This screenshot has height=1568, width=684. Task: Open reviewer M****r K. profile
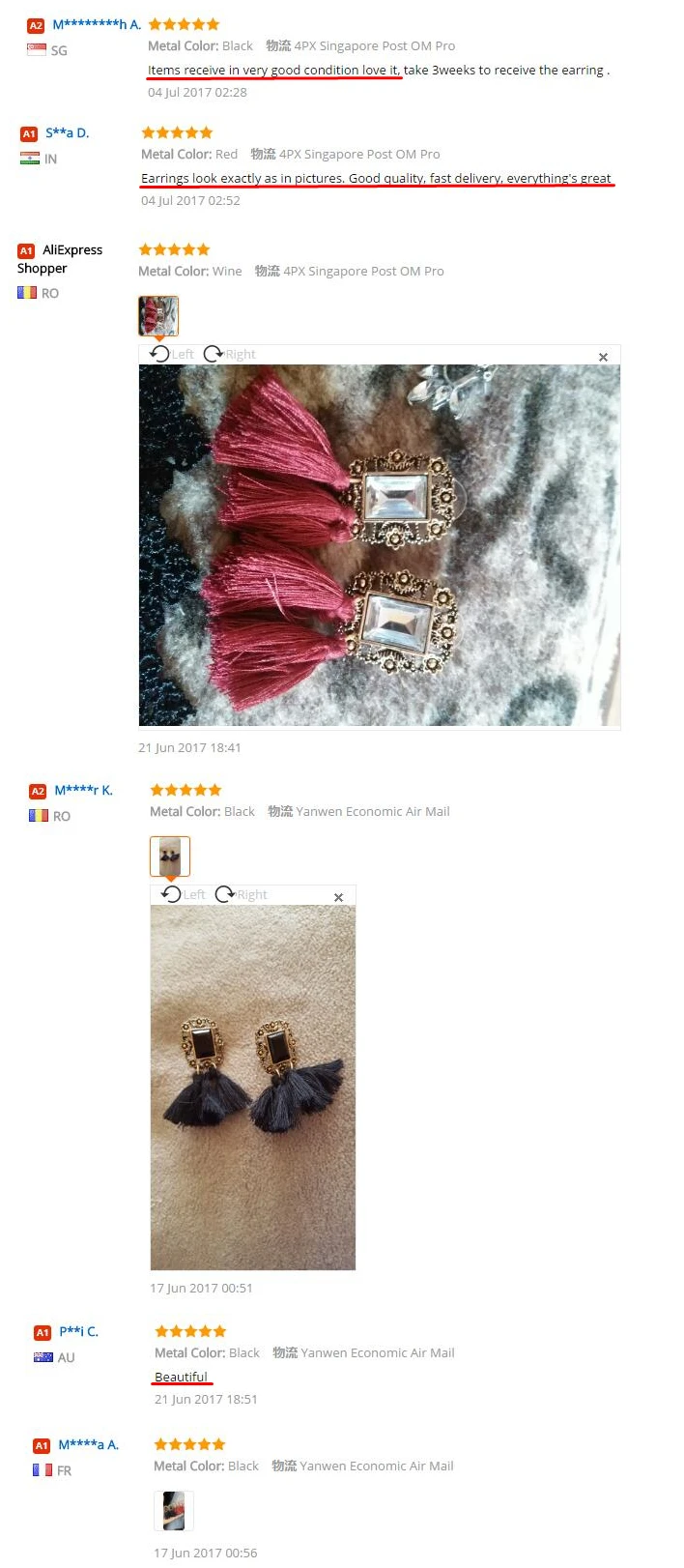tap(84, 790)
